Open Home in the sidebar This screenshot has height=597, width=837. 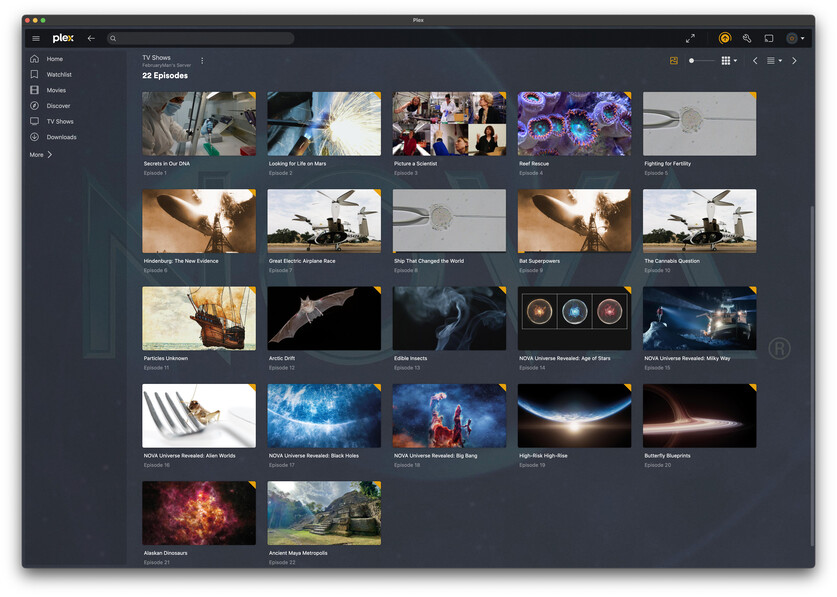click(54, 59)
